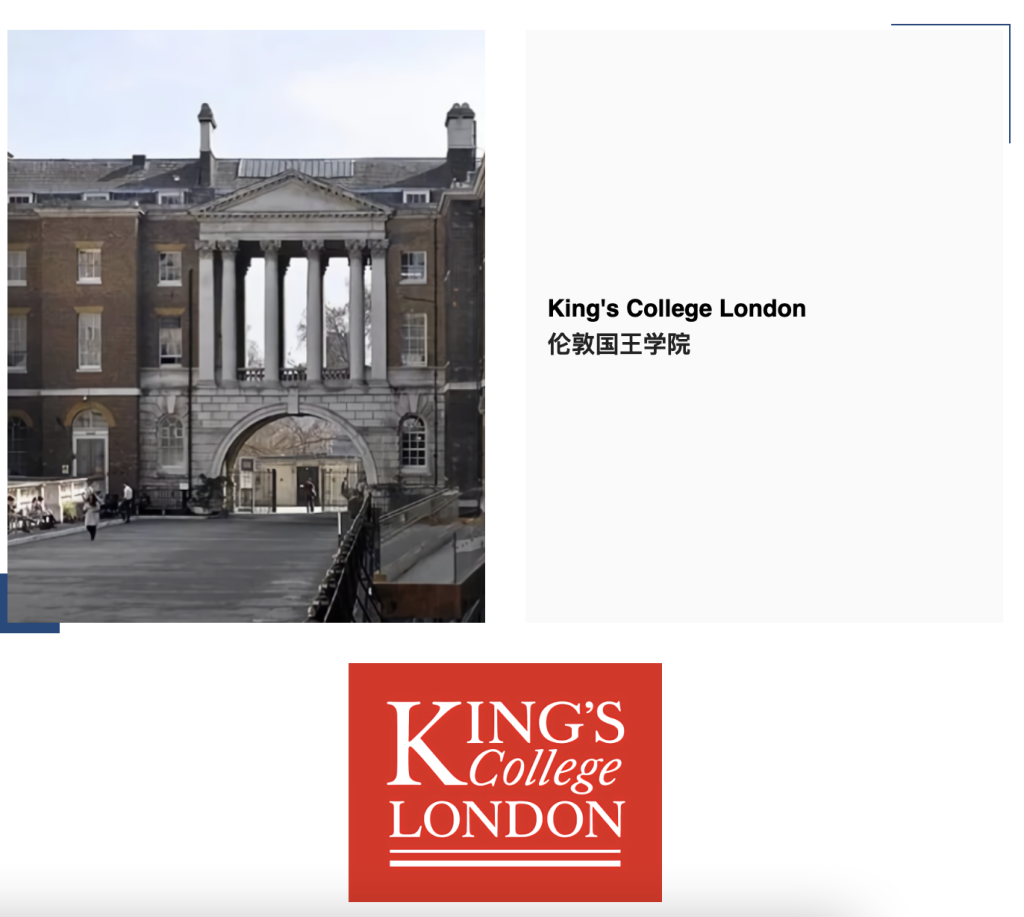Click the blue corner bracket decoration
The width and height of the screenshot is (1024, 917).
click(951, 83)
